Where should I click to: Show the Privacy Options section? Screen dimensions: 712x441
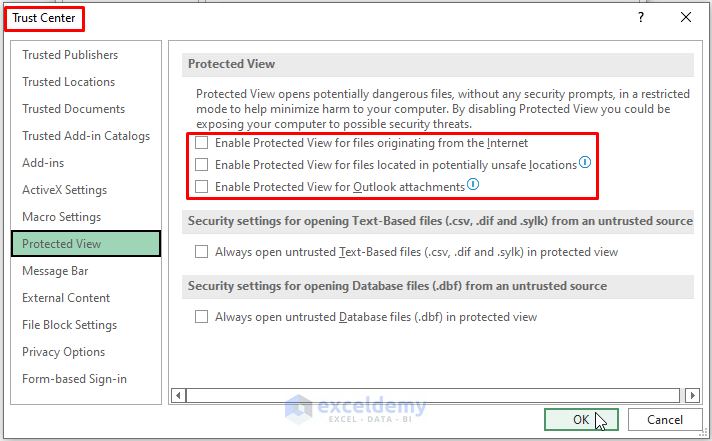[x=64, y=352]
